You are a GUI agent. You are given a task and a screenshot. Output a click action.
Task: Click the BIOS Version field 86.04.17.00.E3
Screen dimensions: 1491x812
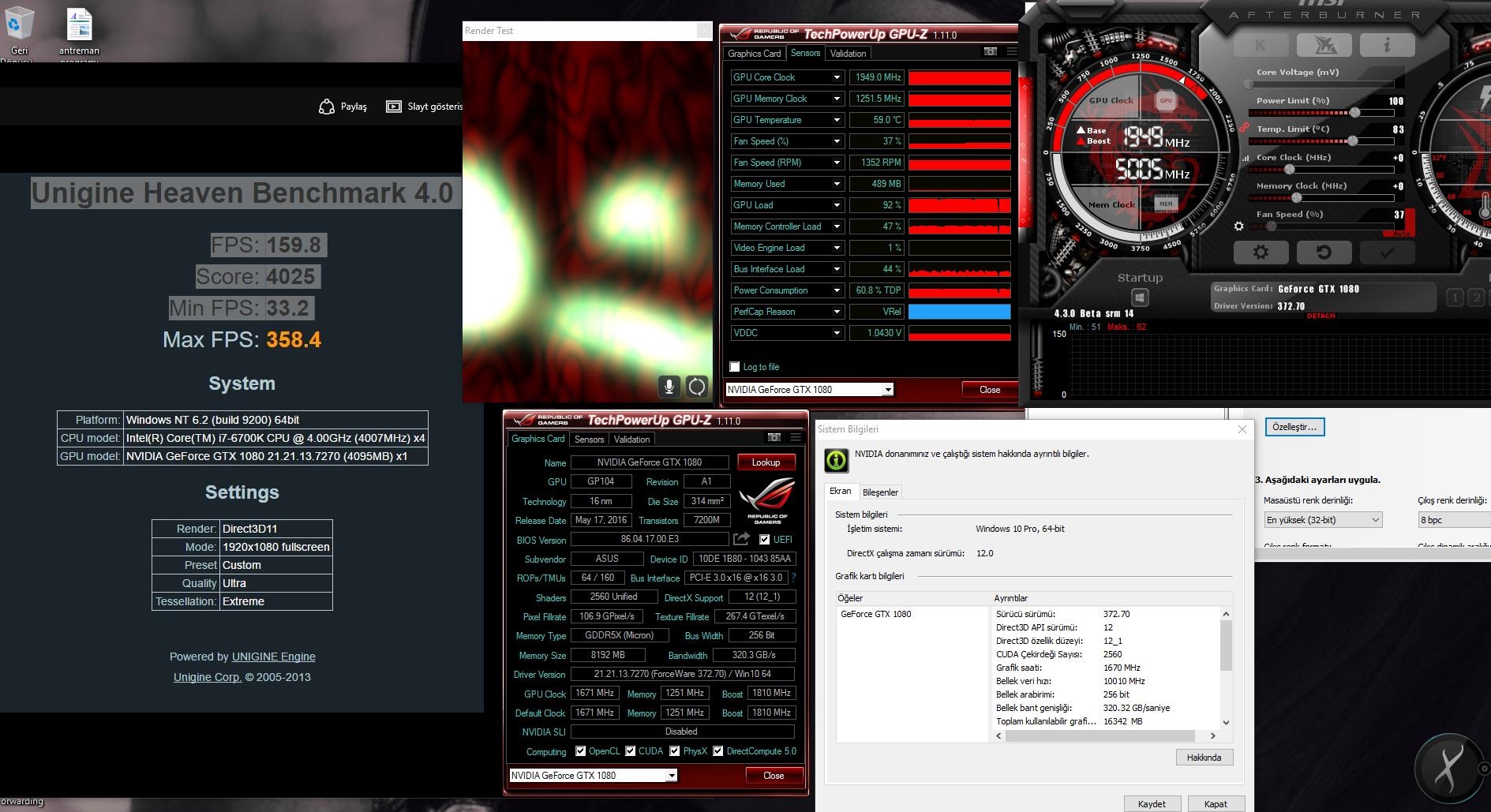coord(649,540)
